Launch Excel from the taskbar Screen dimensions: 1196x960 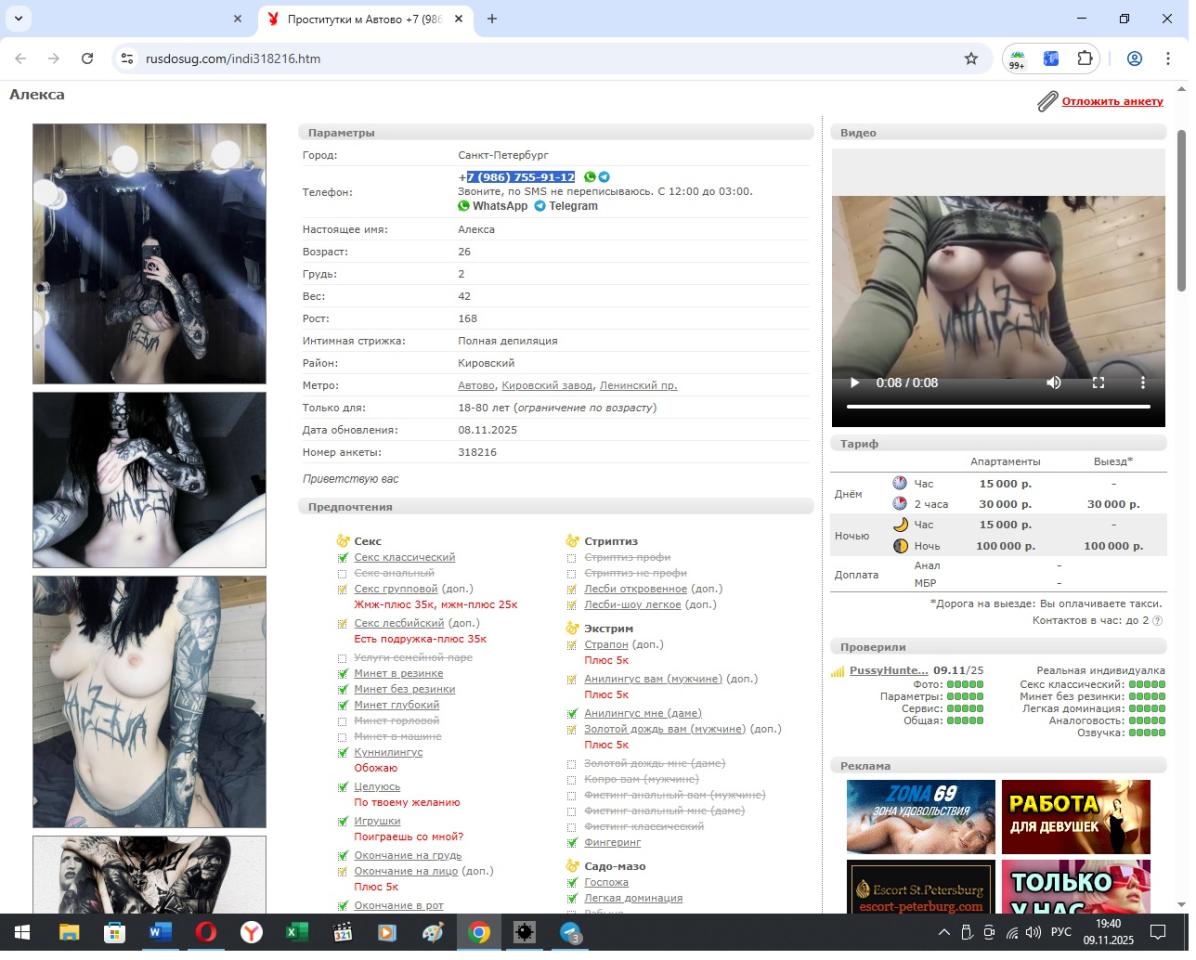(297, 933)
